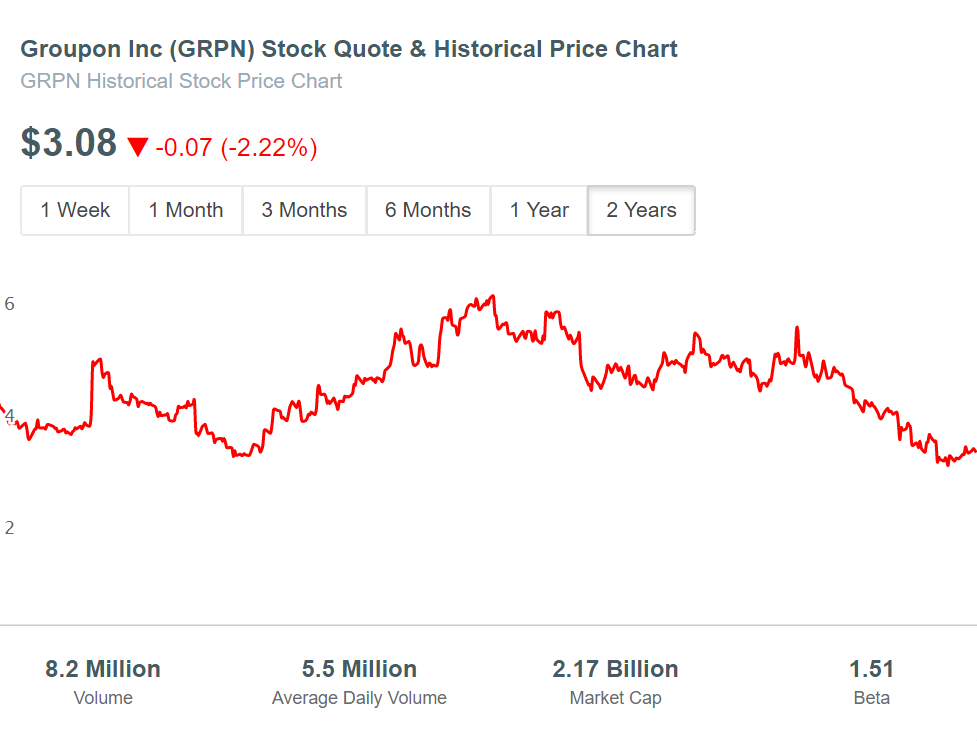Click the red down-arrow price change icon
The height and width of the screenshot is (741, 977).
coord(138,148)
